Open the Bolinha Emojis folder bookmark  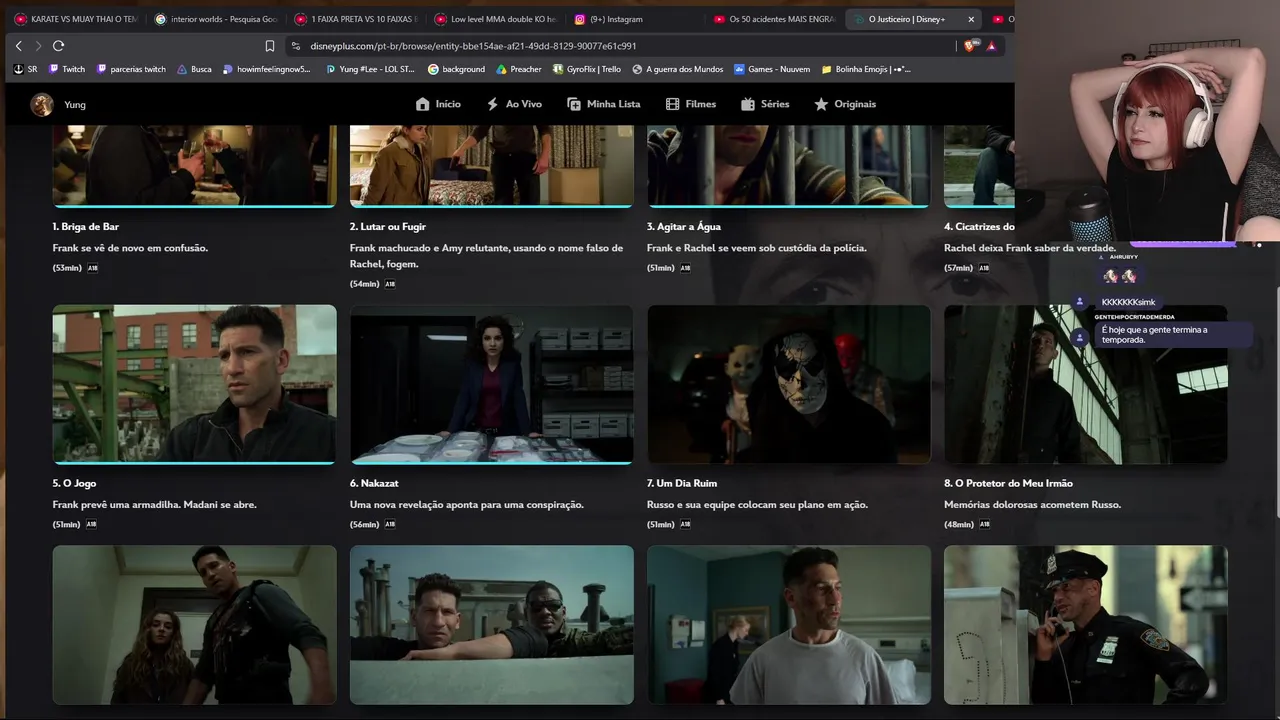click(866, 69)
